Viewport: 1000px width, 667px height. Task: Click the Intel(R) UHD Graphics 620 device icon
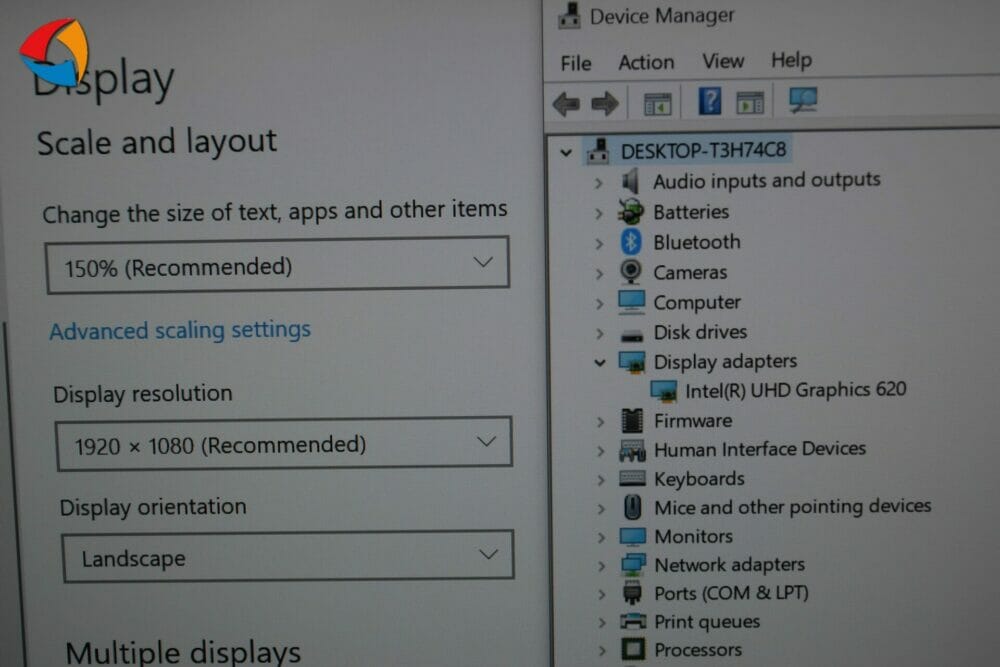tap(663, 390)
